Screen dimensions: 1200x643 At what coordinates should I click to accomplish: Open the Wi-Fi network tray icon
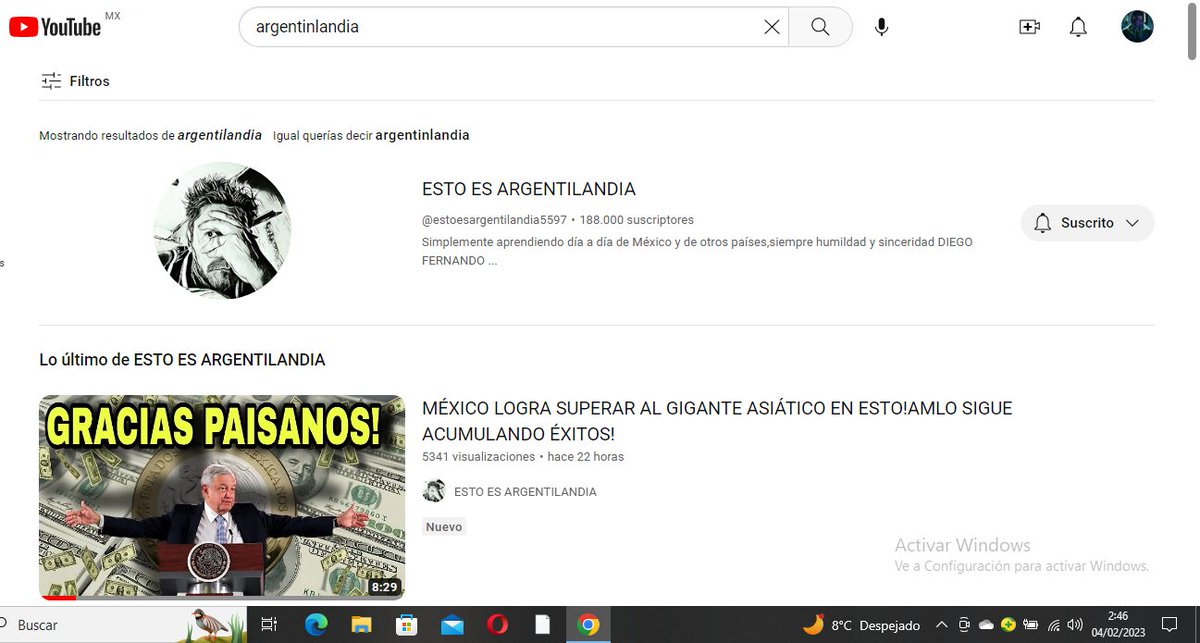point(1053,626)
